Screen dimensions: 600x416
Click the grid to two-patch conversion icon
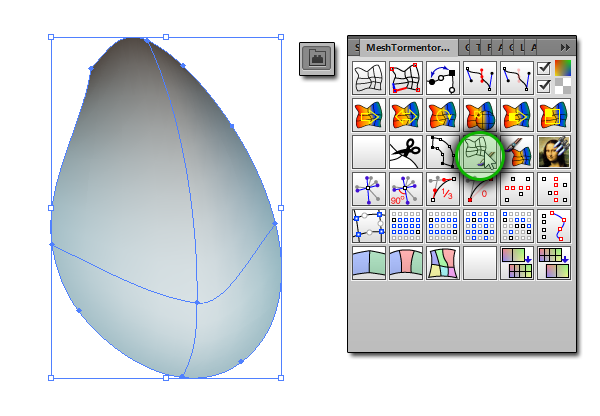(554, 264)
